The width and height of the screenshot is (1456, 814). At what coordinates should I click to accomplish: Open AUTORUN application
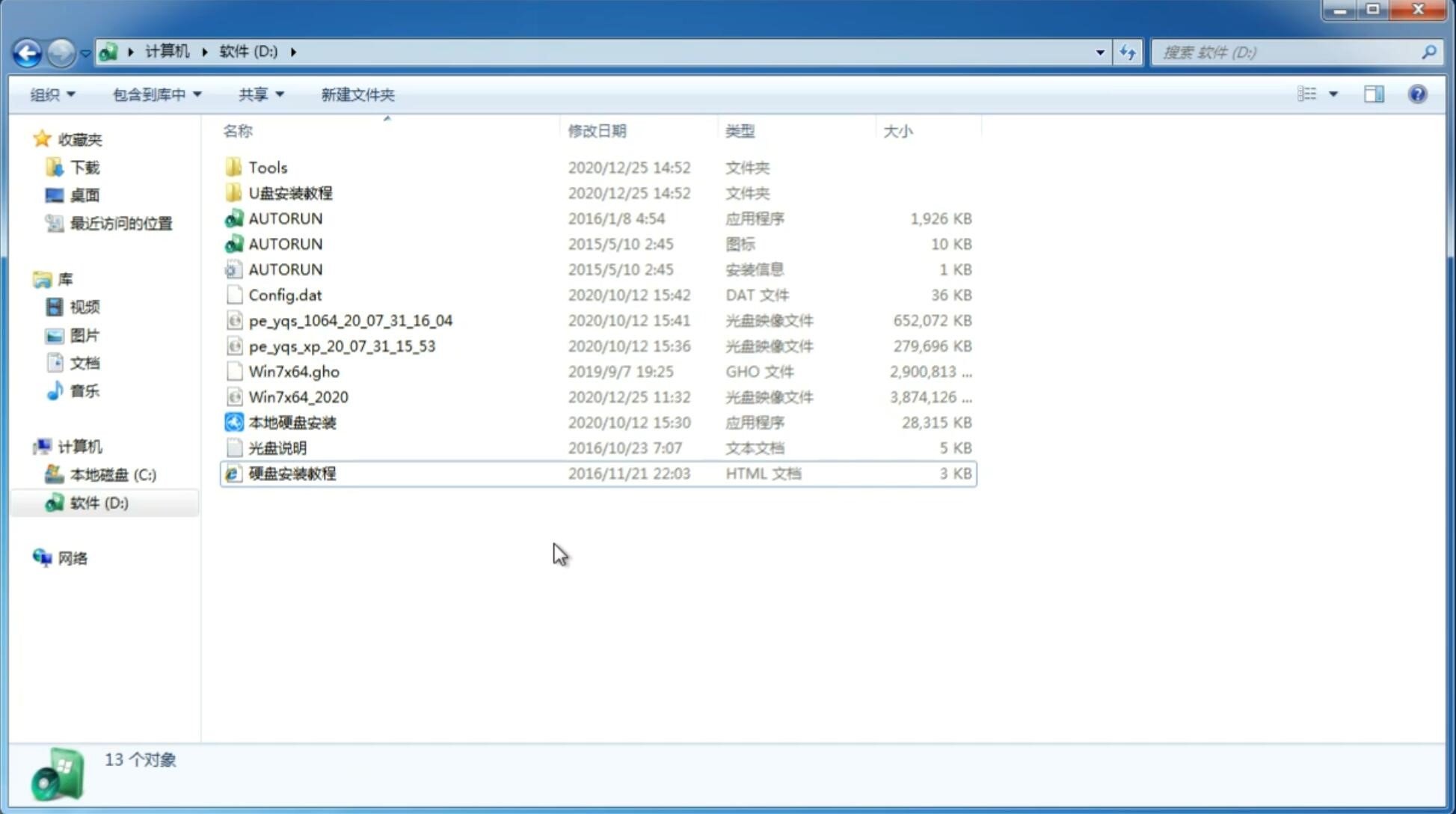point(286,218)
